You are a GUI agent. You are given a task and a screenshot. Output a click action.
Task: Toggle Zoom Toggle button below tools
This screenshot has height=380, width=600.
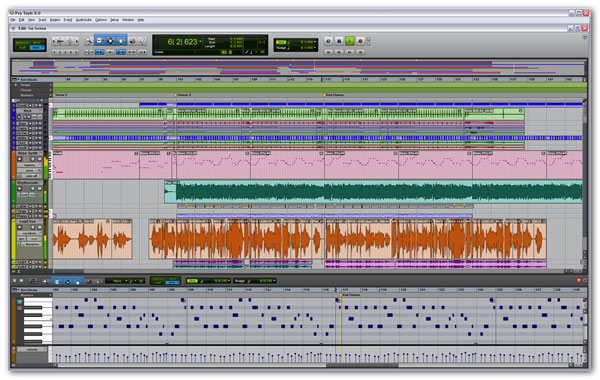click(88, 52)
